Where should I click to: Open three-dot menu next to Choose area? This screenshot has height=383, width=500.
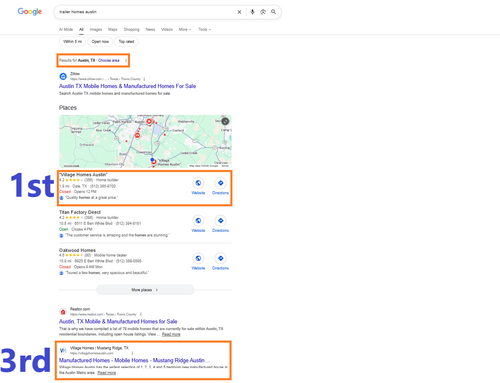click(x=126, y=60)
